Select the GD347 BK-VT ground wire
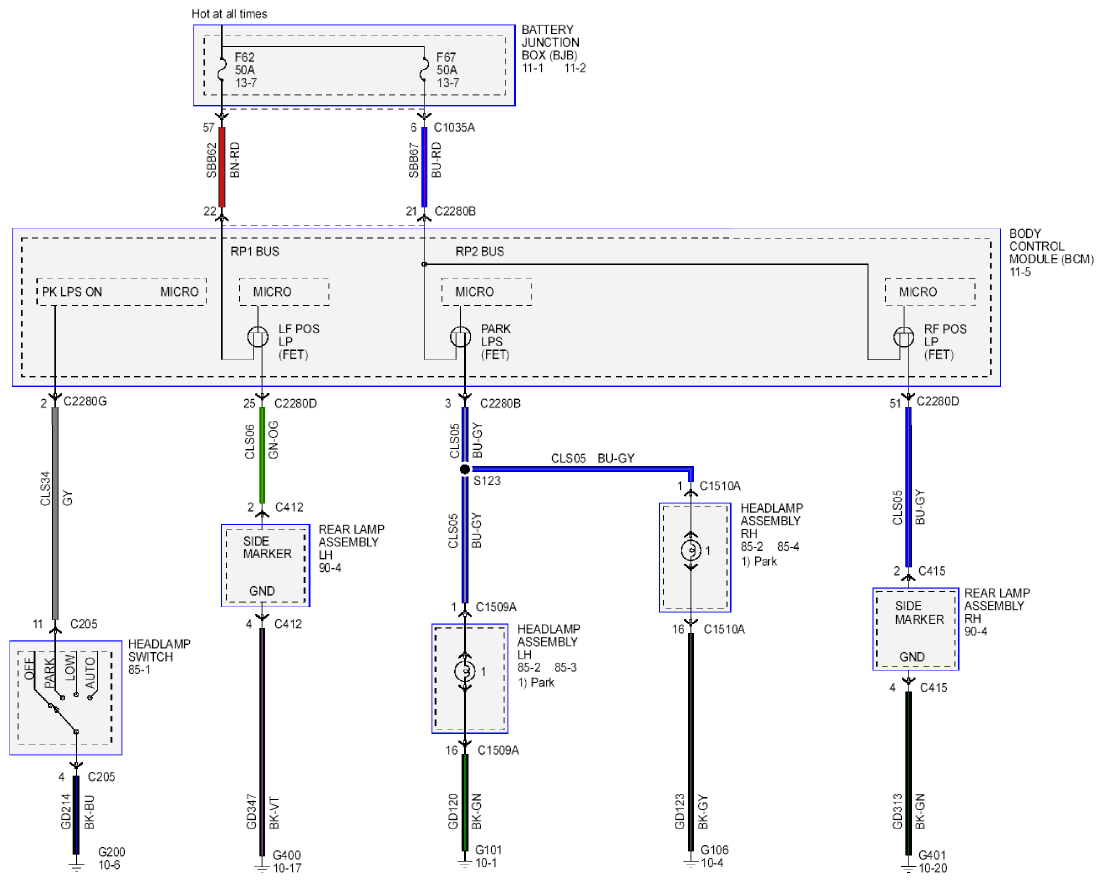 [262, 741]
